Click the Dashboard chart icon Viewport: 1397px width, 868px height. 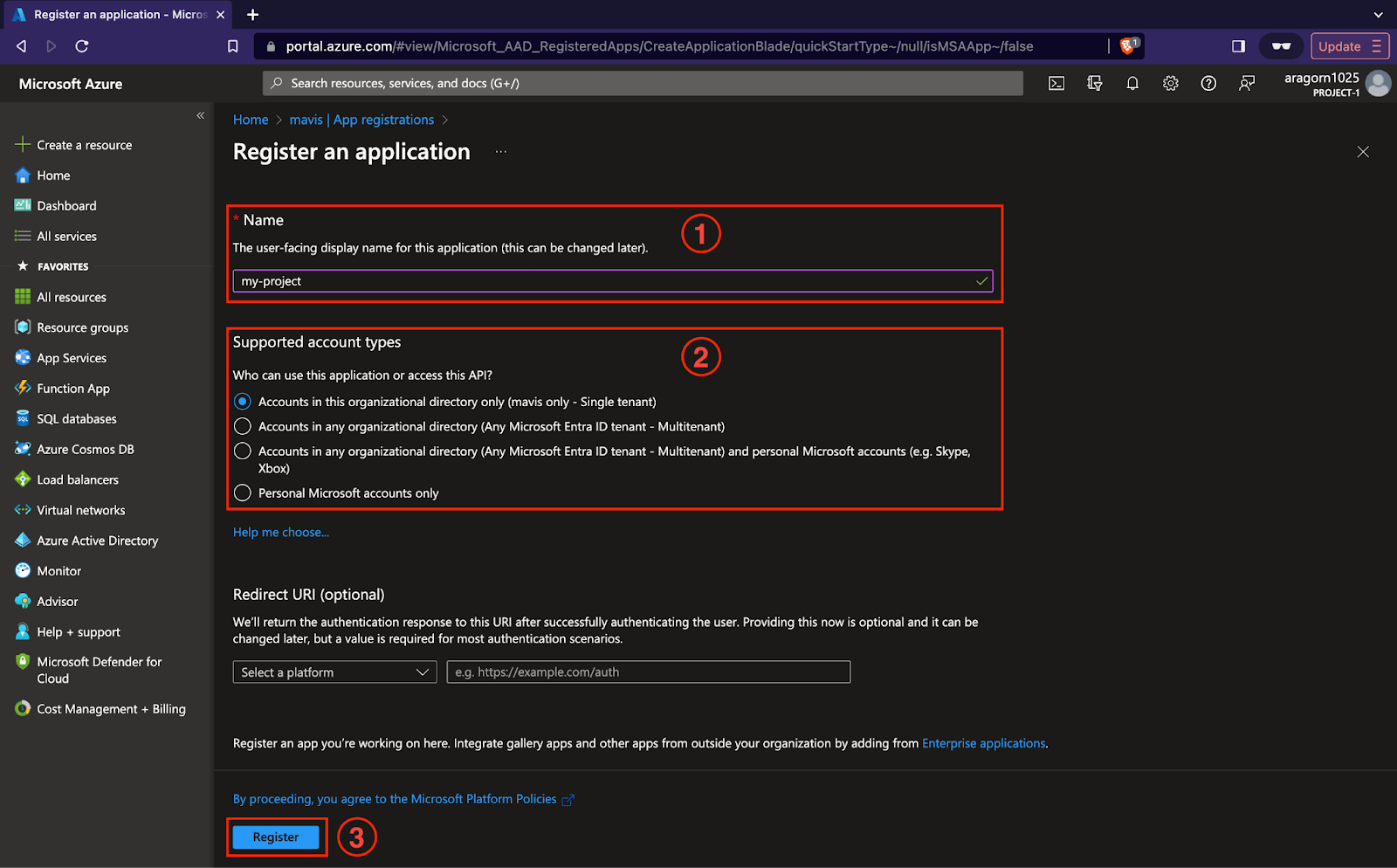tap(23, 205)
